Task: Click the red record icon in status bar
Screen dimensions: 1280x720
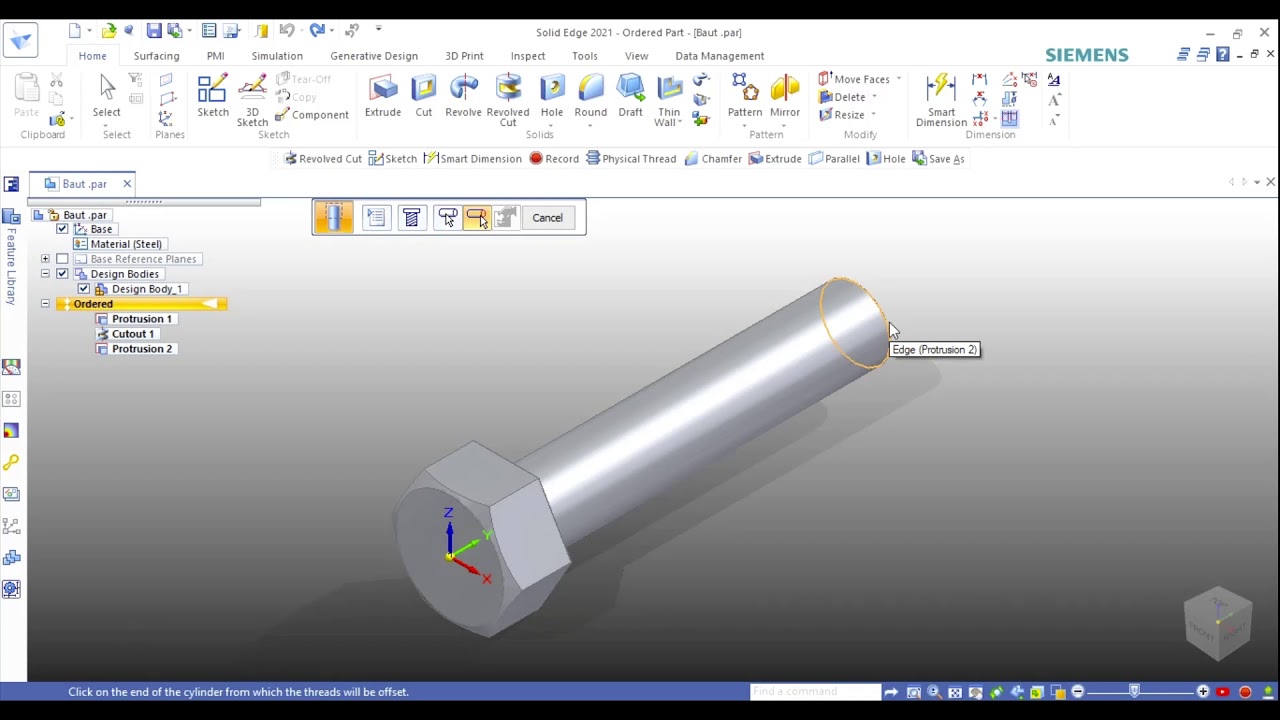Action: click(1245, 692)
